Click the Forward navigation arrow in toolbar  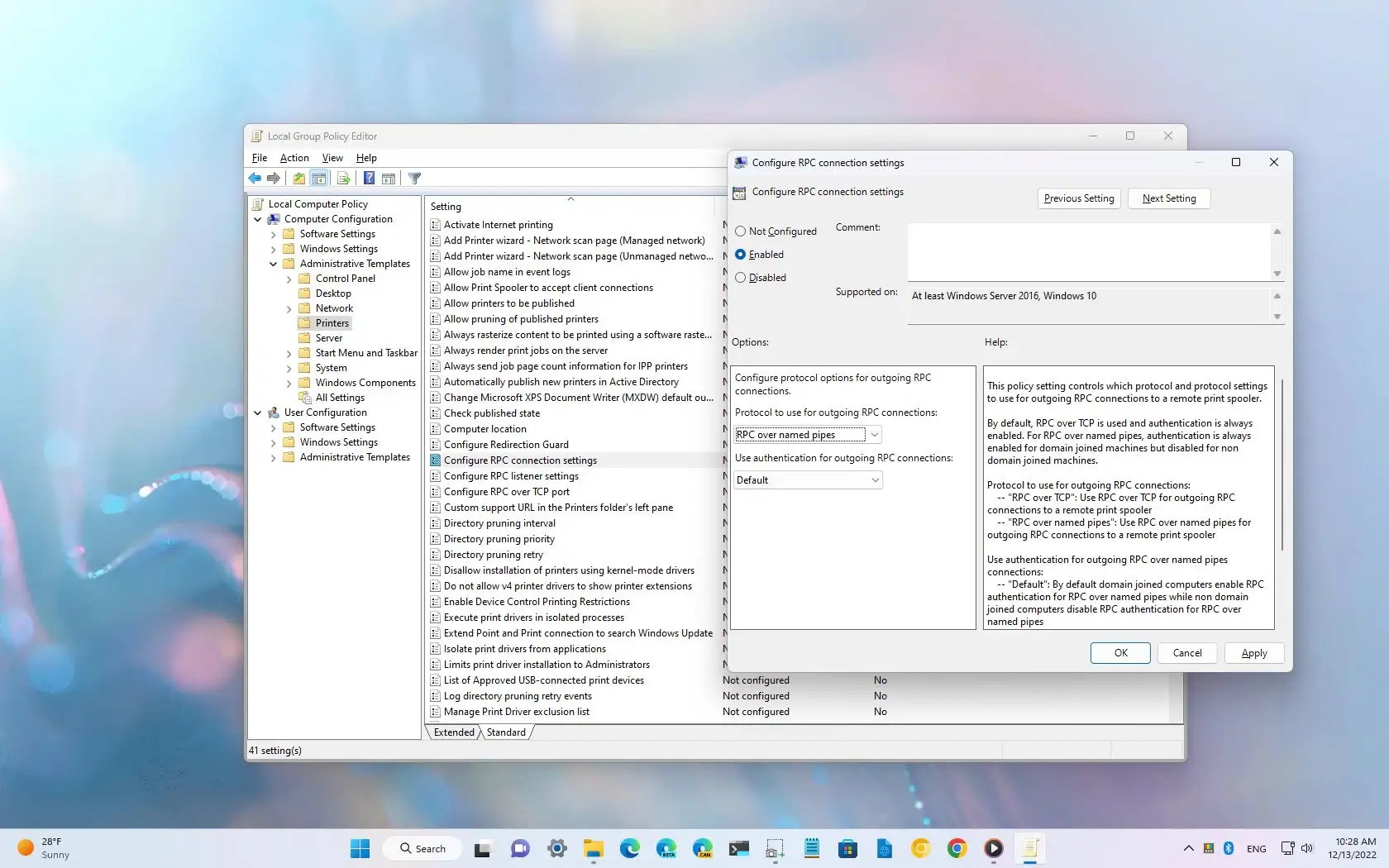pyautogui.click(x=274, y=179)
